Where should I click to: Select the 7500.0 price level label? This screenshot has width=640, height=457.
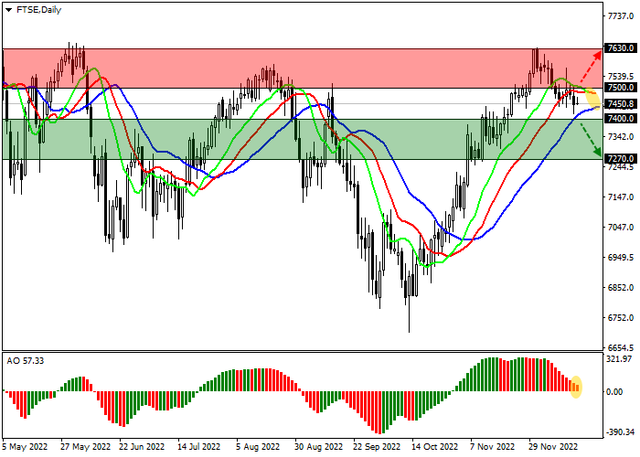click(x=620, y=87)
